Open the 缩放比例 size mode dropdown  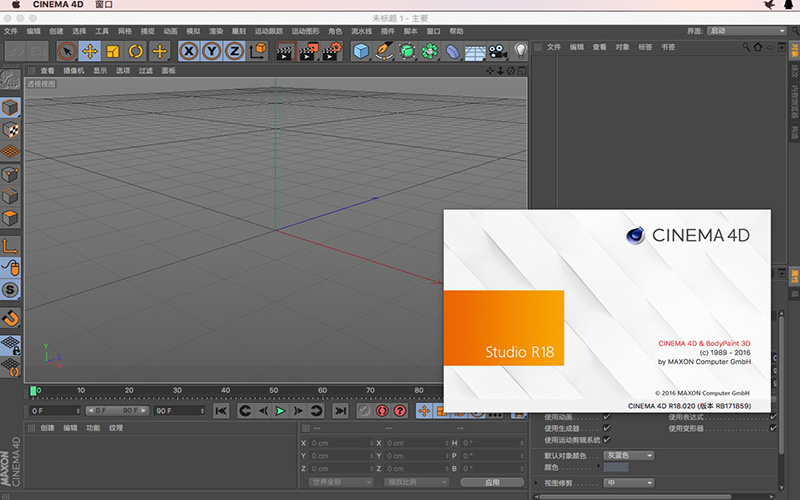pos(416,482)
